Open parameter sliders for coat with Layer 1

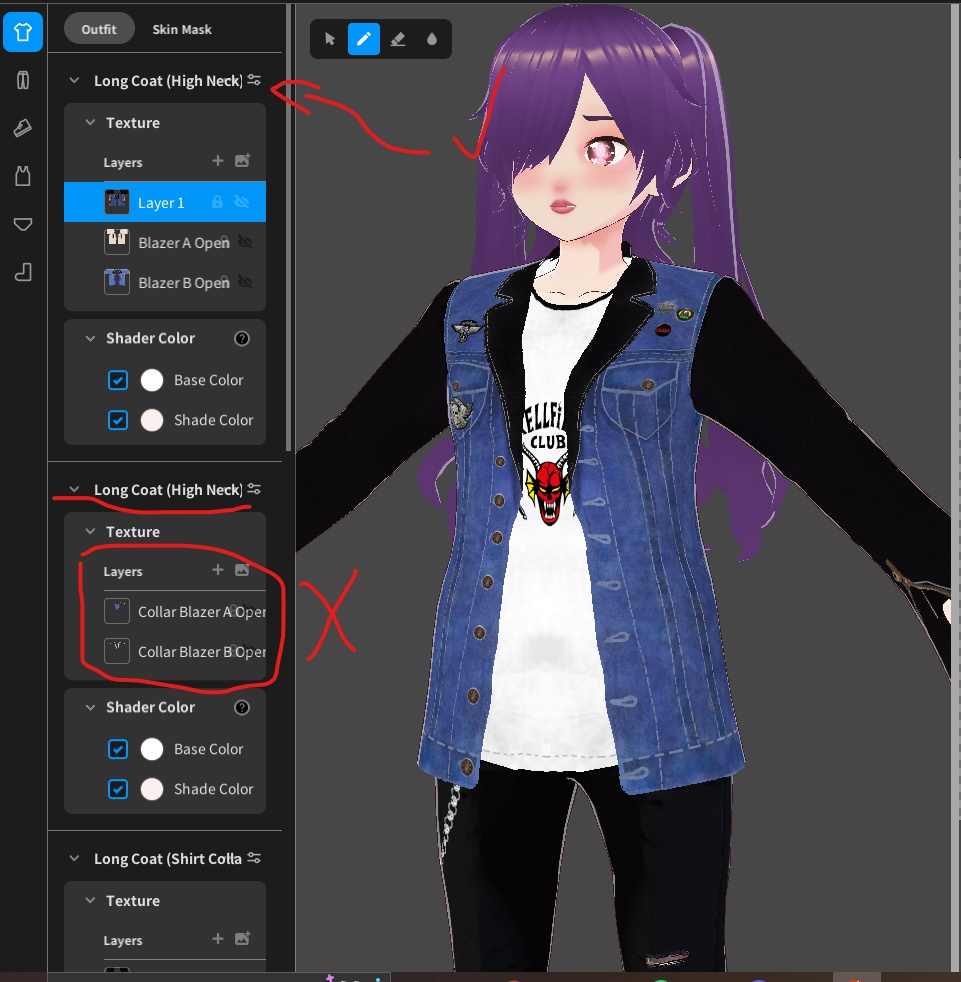(254, 80)
